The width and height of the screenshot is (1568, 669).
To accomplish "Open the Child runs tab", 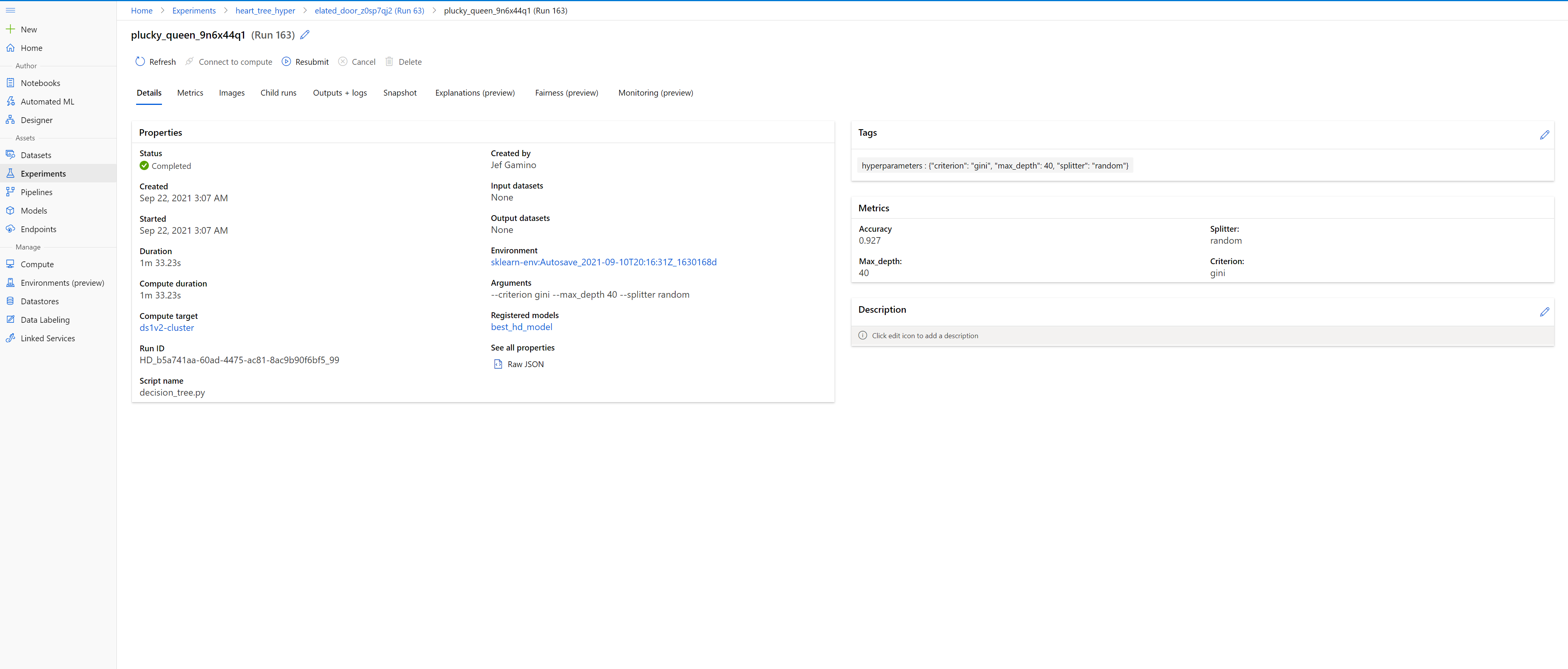I will (278, 93).
